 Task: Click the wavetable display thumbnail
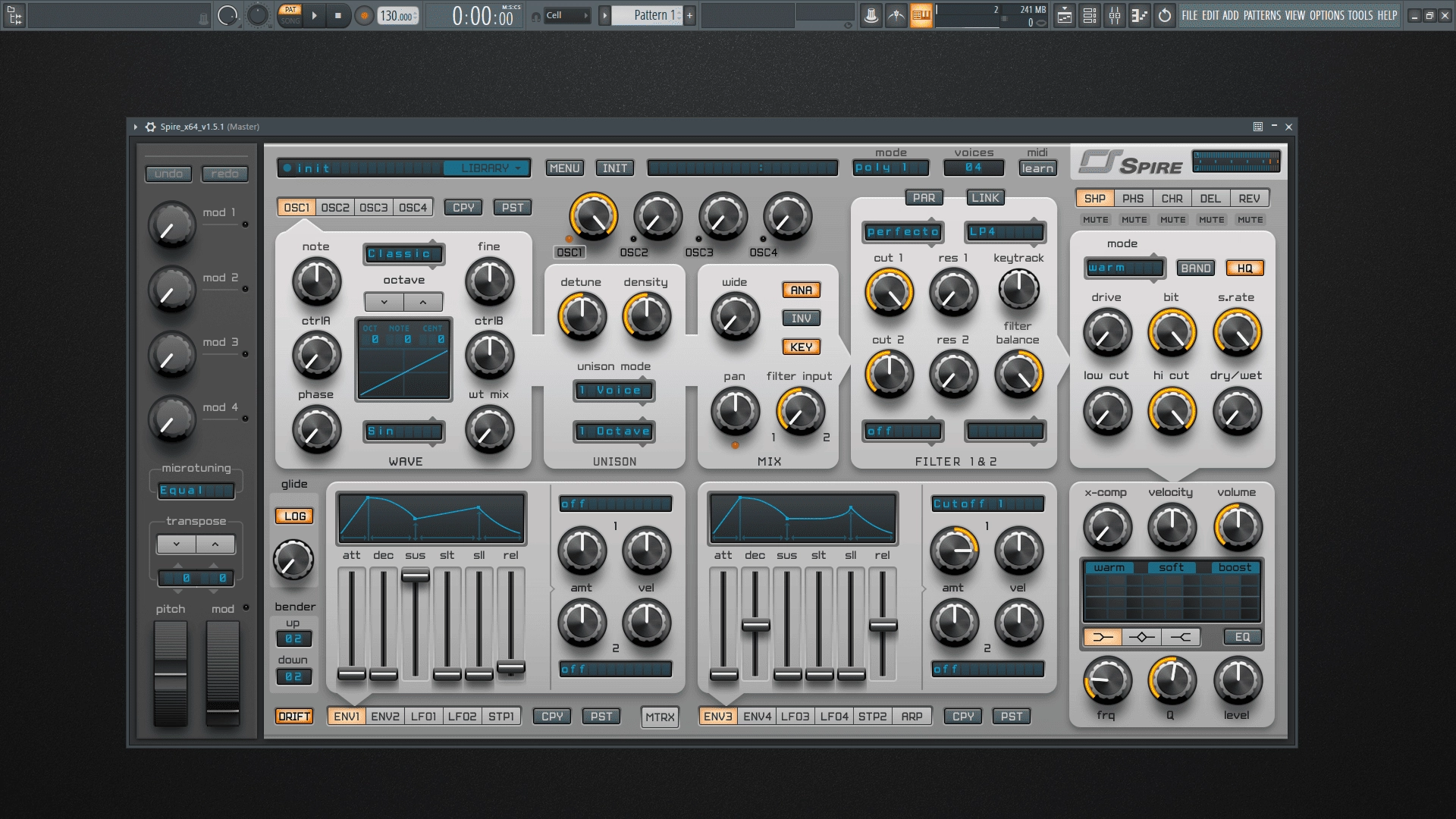tap(404, 359)
